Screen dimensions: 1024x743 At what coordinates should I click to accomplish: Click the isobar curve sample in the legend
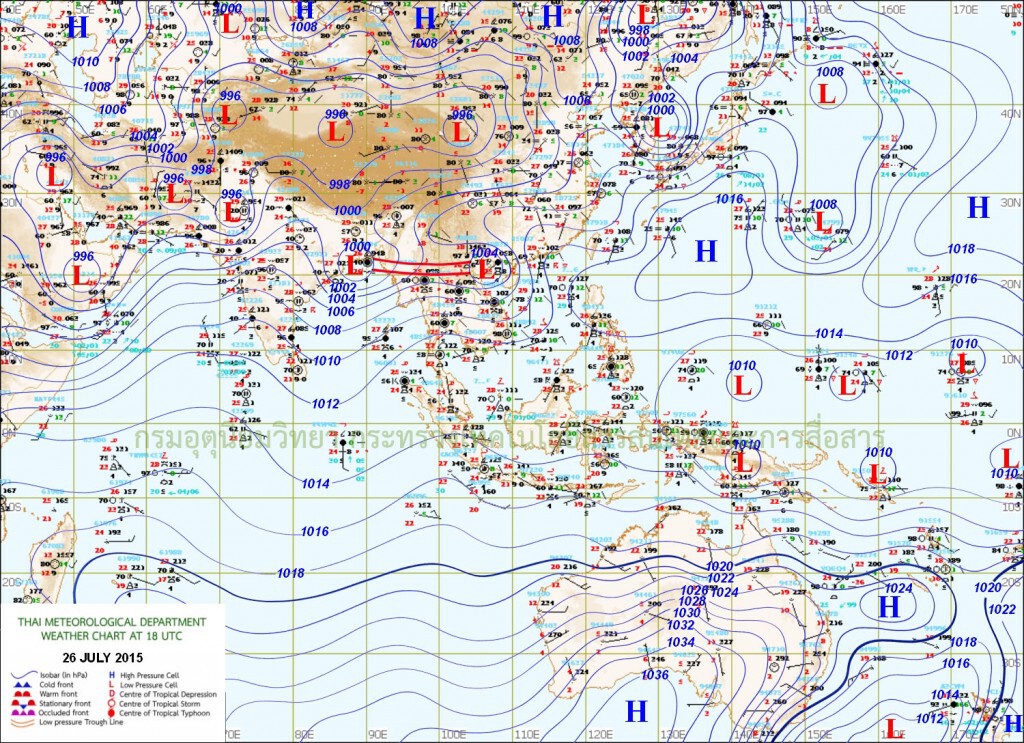pyautogui.click(x=24, y=674)
